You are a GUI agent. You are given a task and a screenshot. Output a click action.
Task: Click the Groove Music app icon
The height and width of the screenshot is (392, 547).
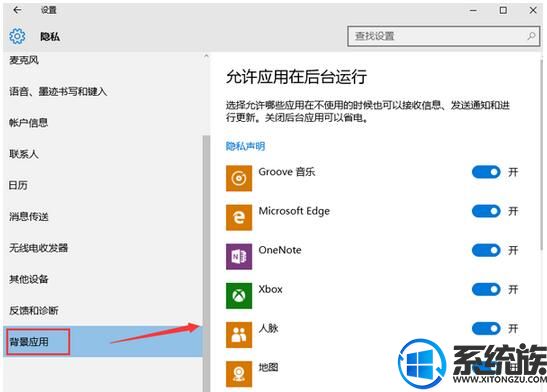[239, 179]
